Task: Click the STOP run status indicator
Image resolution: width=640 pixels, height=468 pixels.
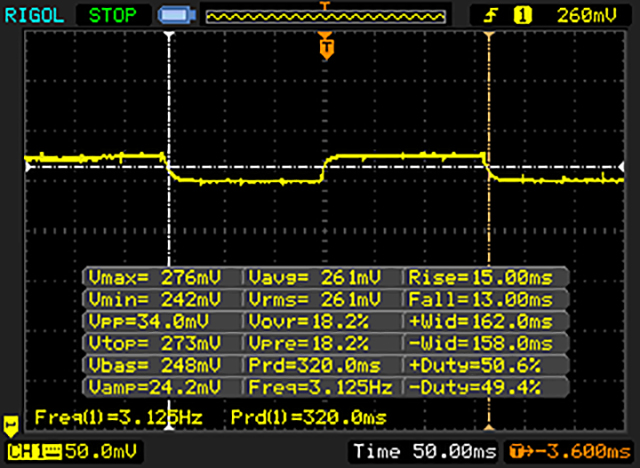Action: (x=112, y=16)
